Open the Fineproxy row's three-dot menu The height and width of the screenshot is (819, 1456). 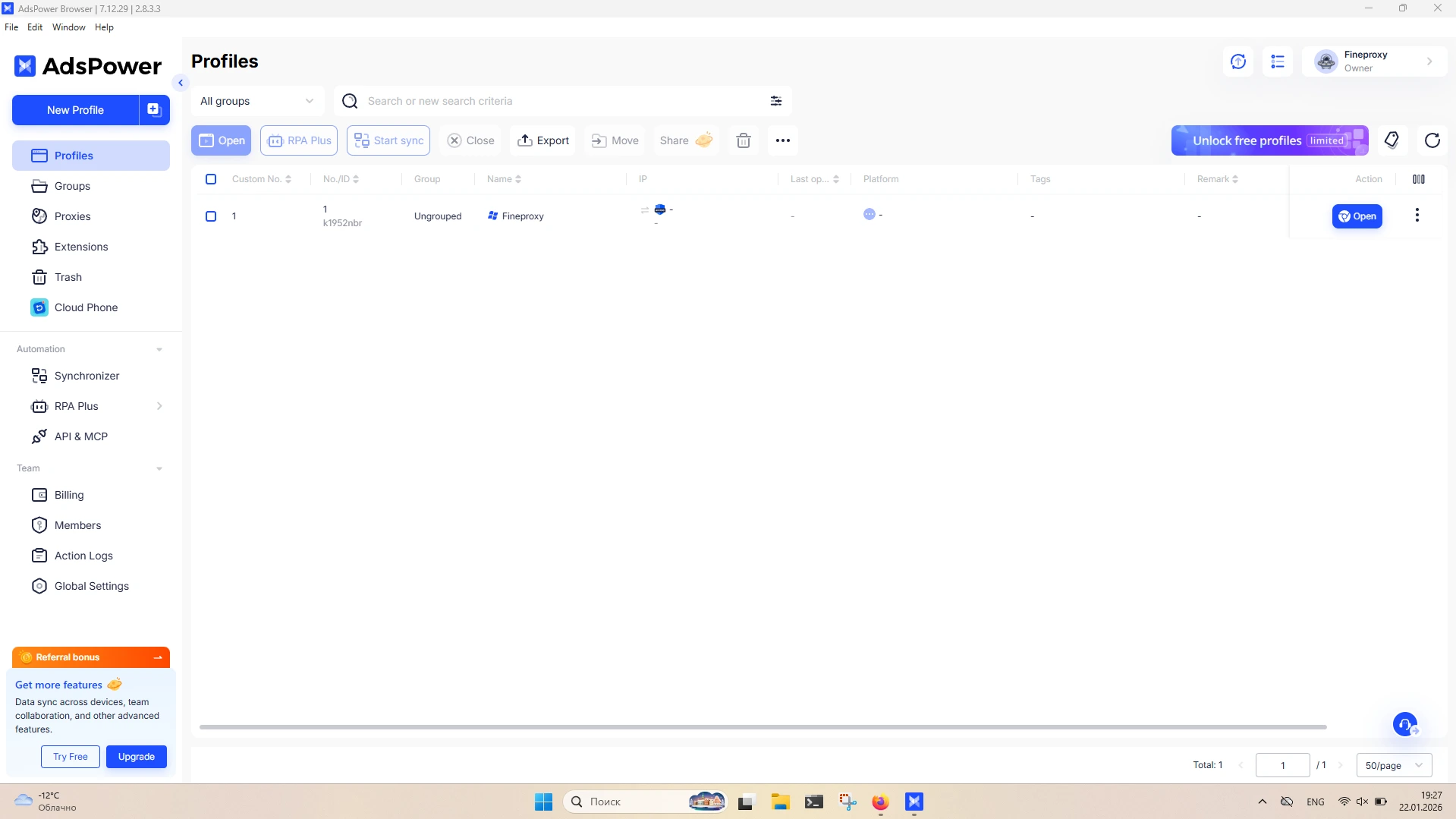click(1417, 216)
